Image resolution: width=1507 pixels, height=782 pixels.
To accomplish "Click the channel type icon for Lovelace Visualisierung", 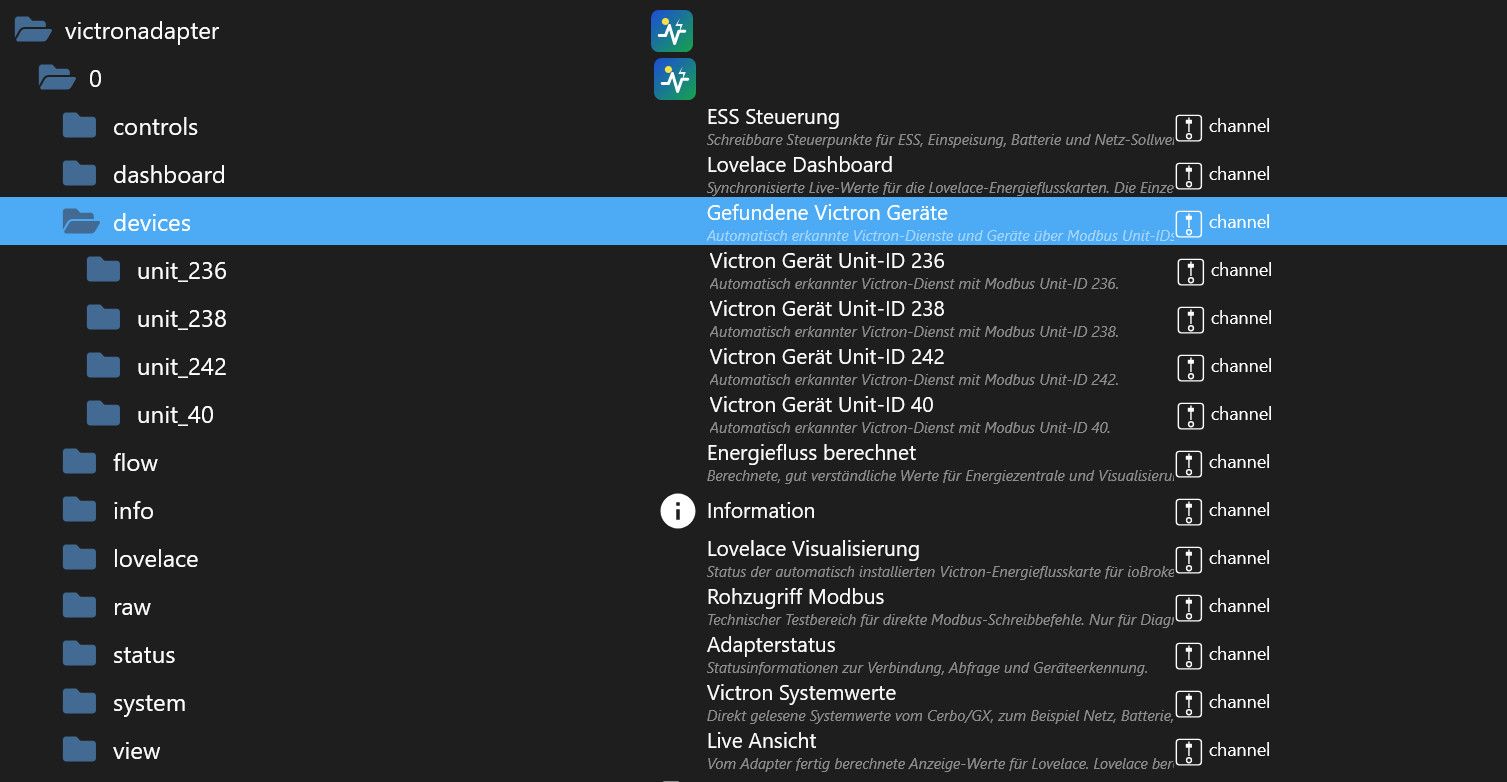I will 1188,559.
